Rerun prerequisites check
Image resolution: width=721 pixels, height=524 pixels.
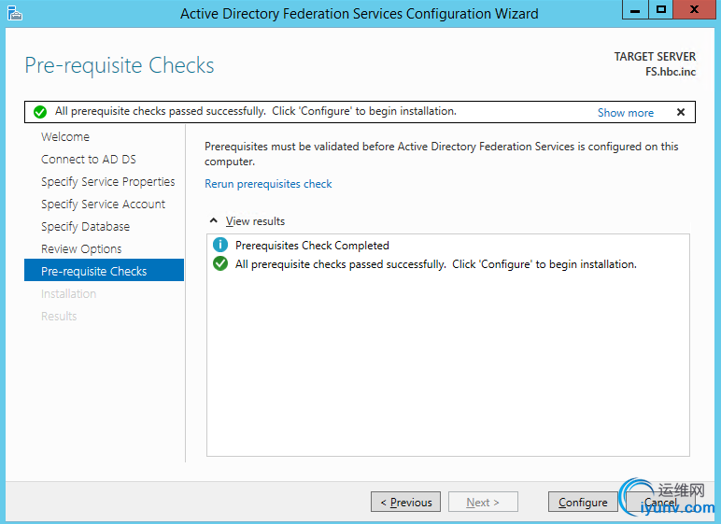point(268,184)
